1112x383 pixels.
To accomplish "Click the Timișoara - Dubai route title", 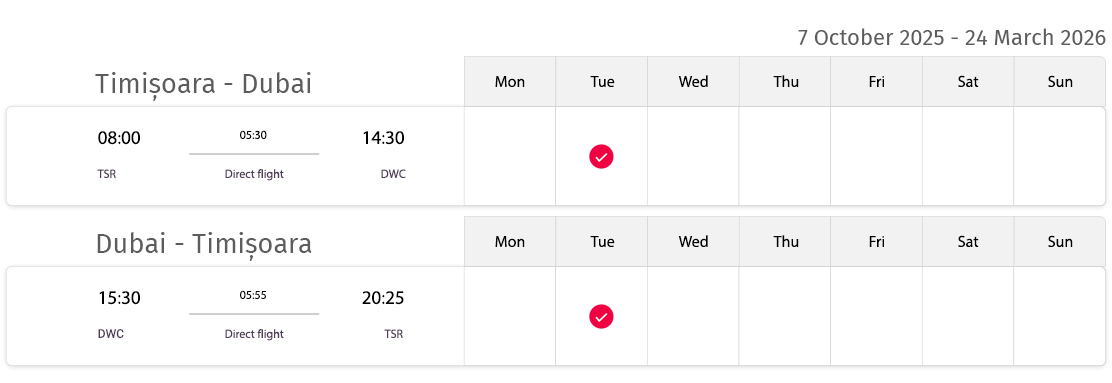I will pyautogui.click(x=204, y=84).
